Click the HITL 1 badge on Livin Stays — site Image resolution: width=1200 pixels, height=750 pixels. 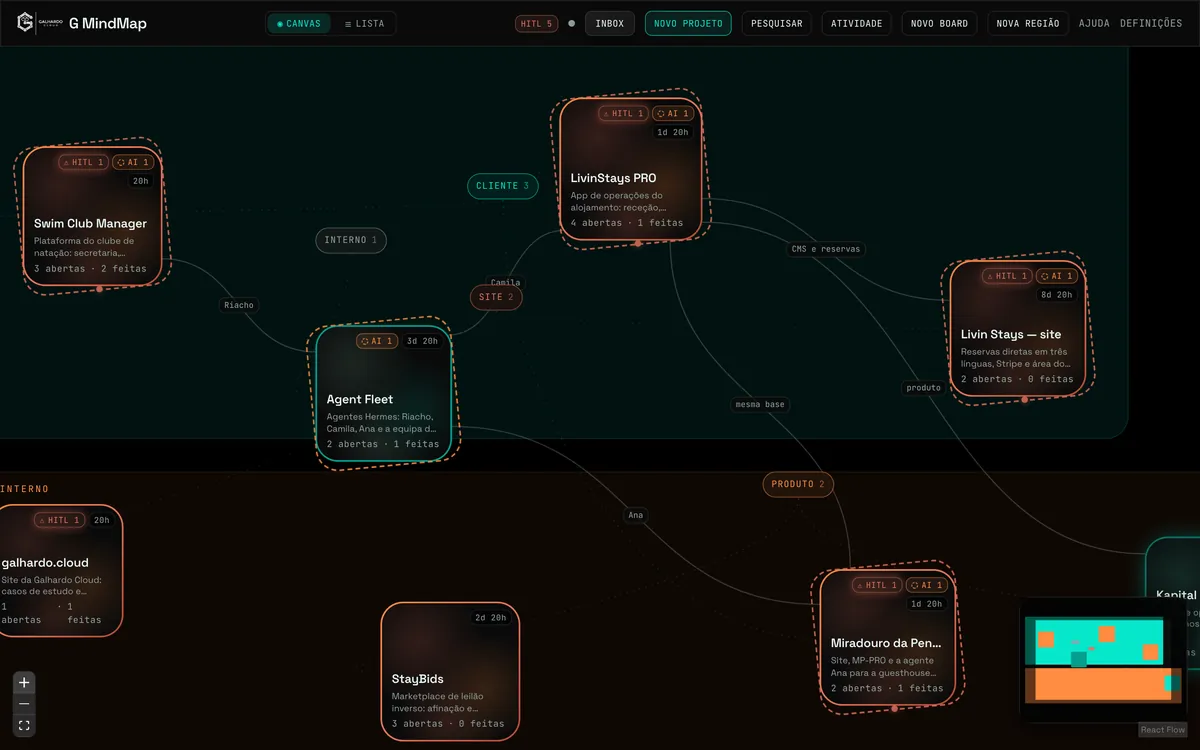point(1006,276)
